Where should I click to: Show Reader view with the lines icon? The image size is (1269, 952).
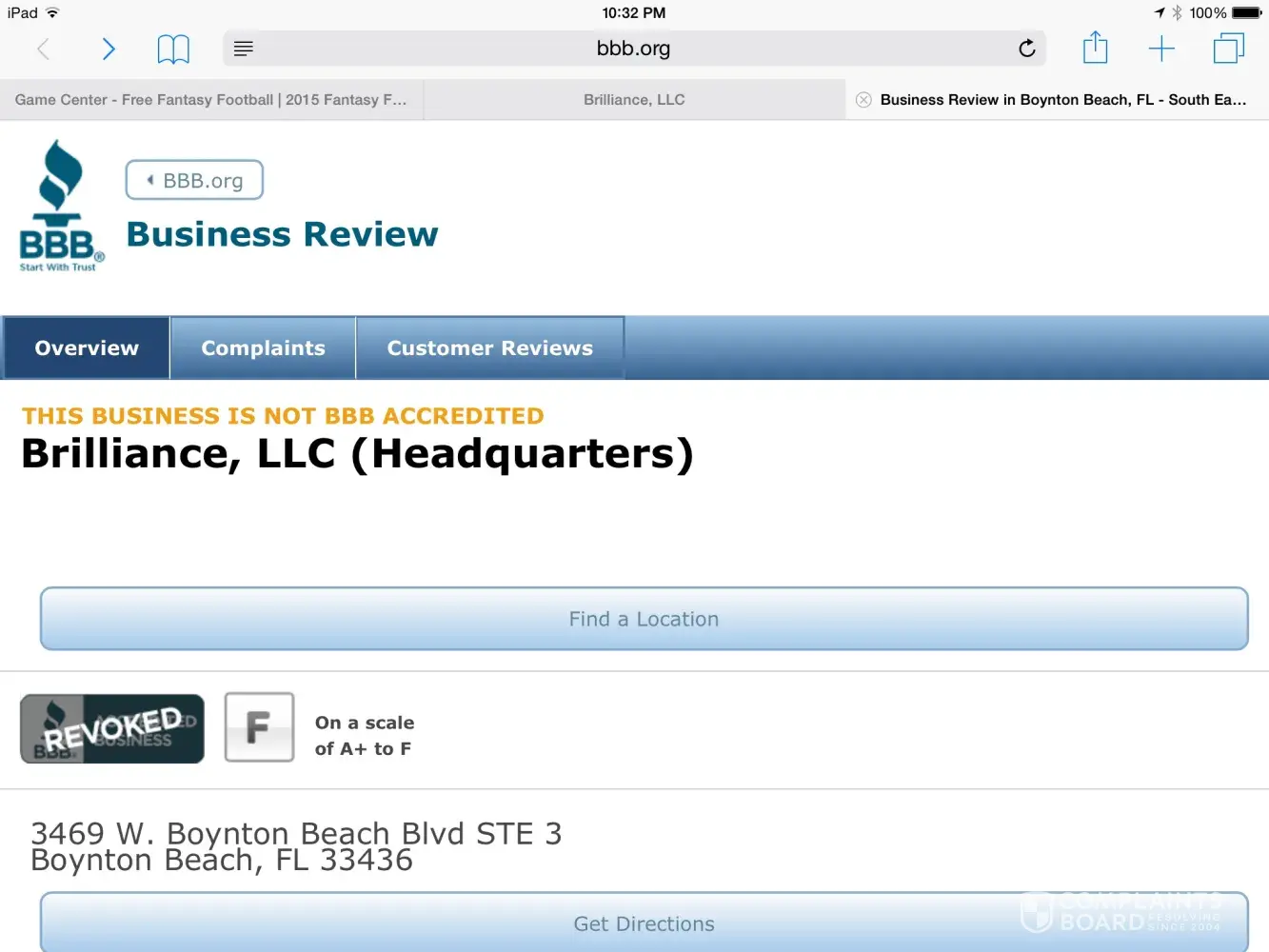click(244, 49)
